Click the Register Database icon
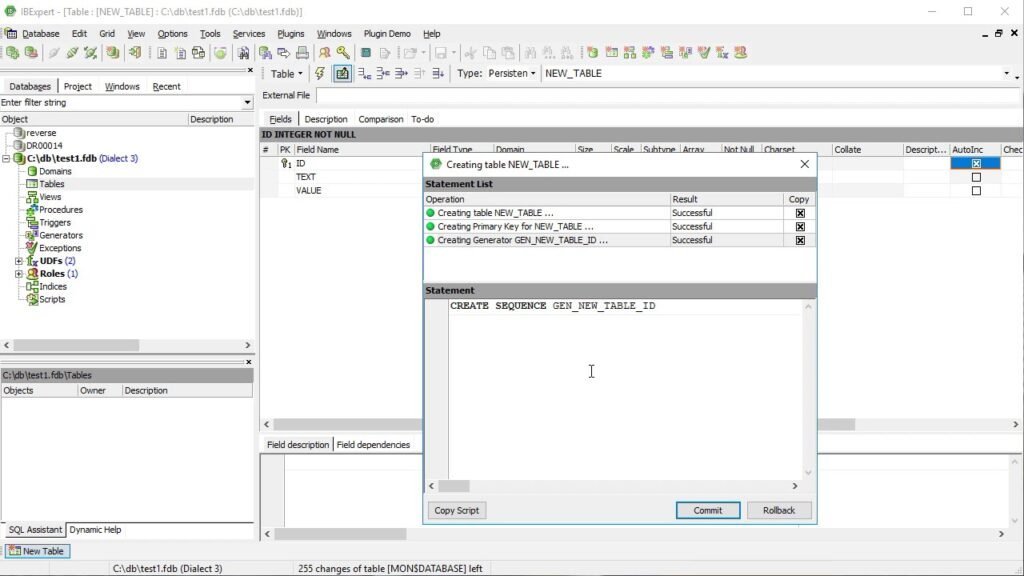 coord(12,53)
